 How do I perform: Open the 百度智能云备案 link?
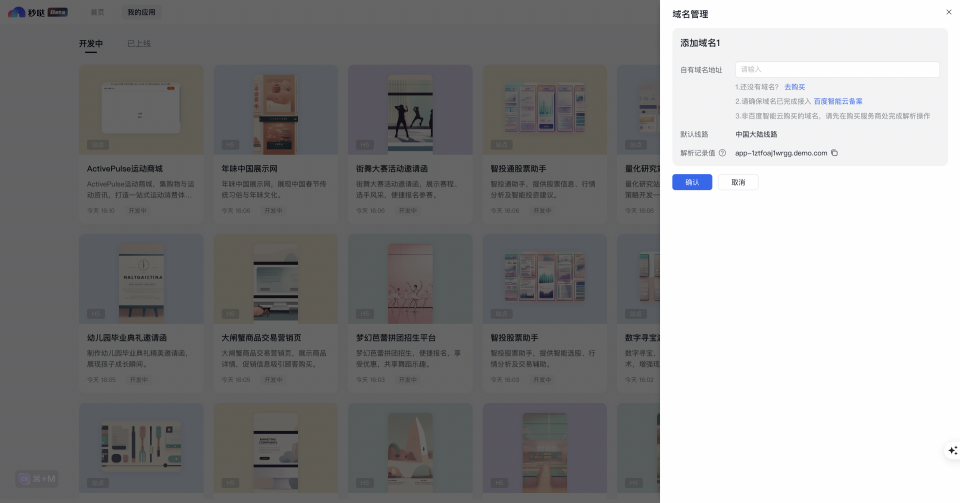[x=838, y=101]
